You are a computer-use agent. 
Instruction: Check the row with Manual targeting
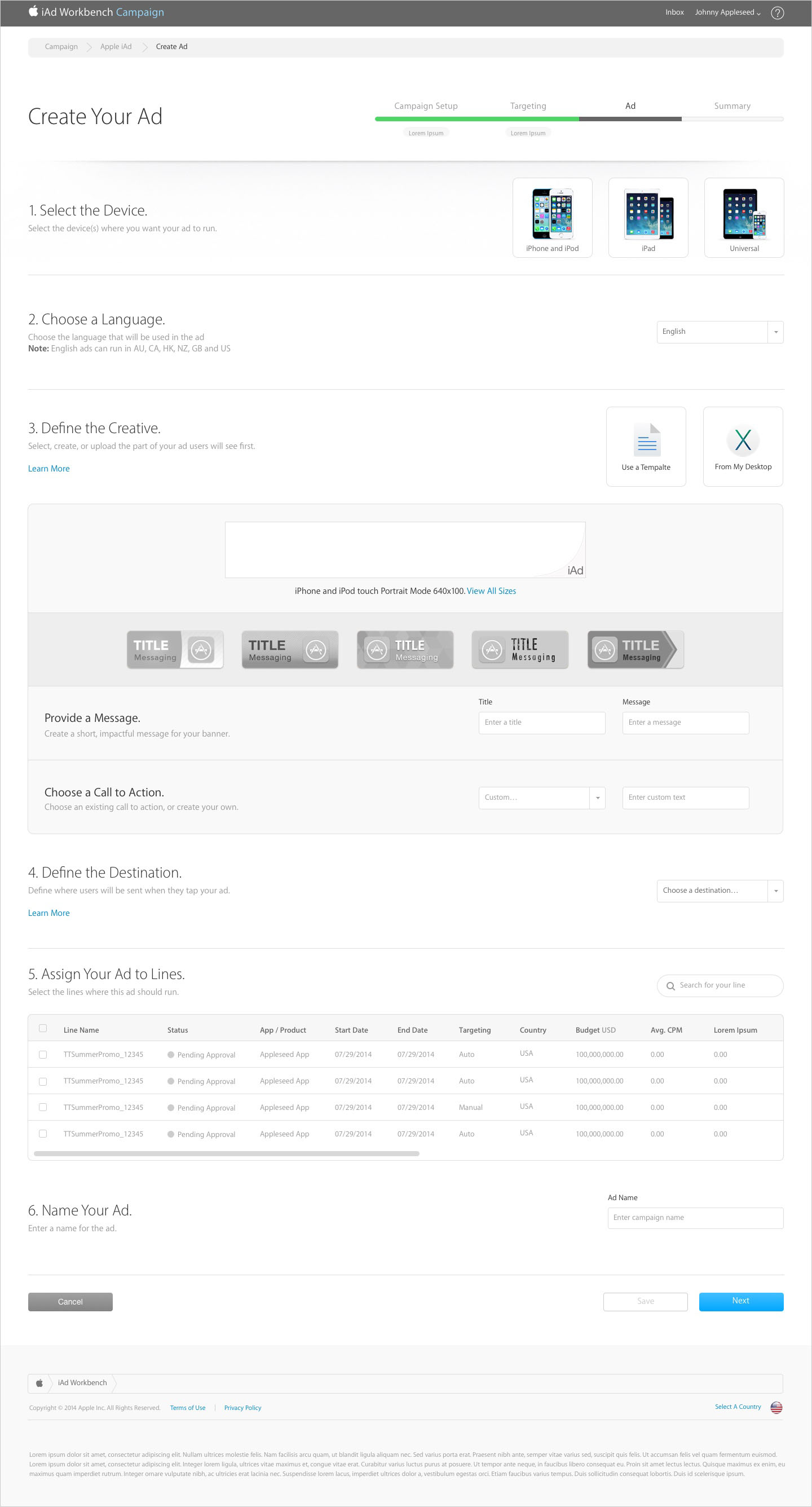coord(43,1108)
